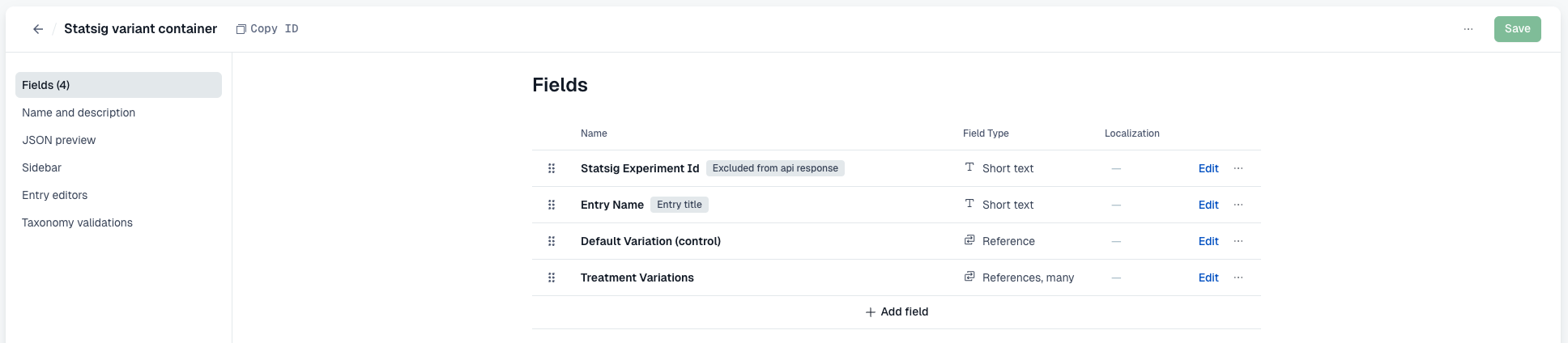This screenshot has height=343, width=1568.
Task: Open actions menu for Treatment Variations row
Action: pos(1238,277)
